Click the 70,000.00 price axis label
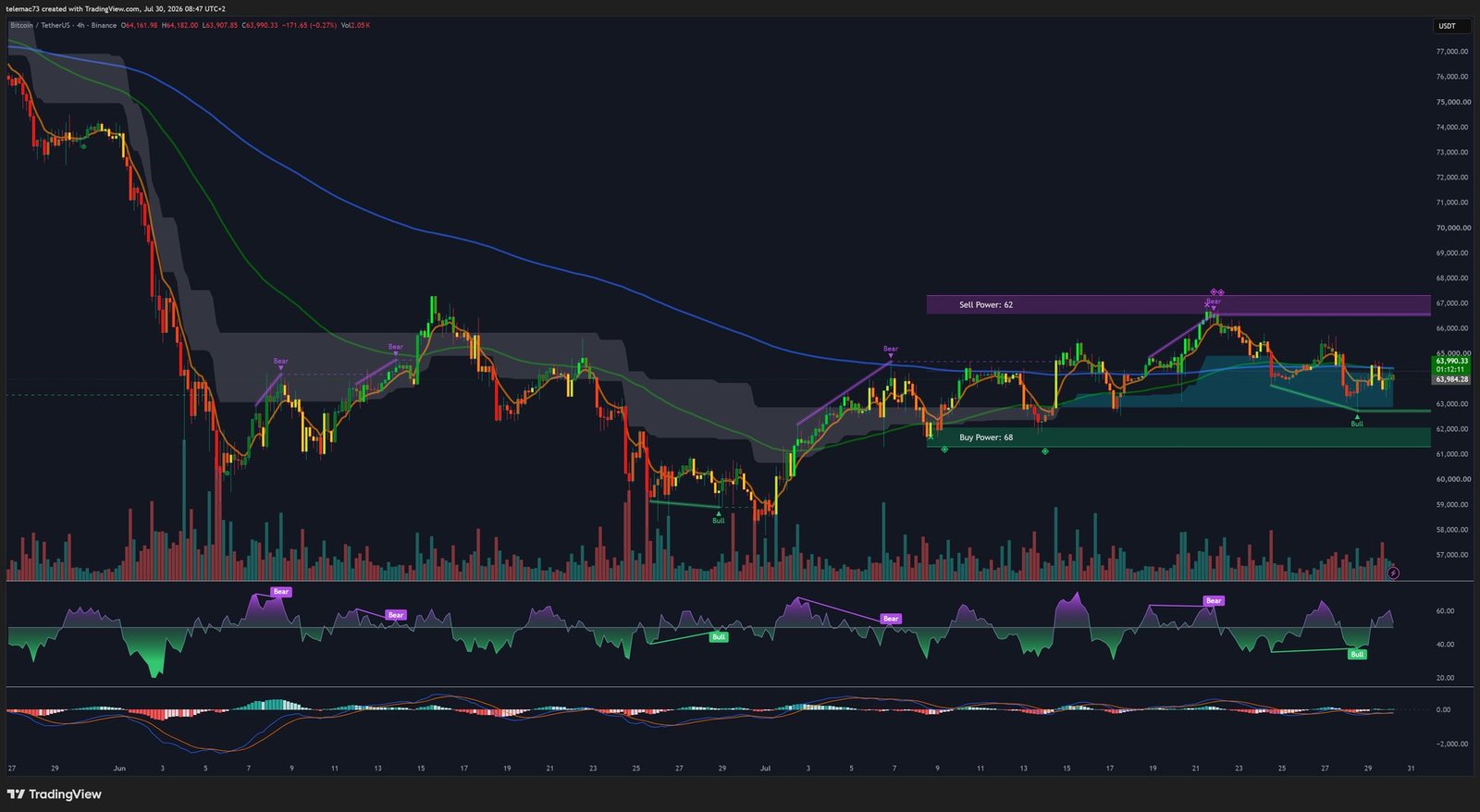 click(1452, 228)
